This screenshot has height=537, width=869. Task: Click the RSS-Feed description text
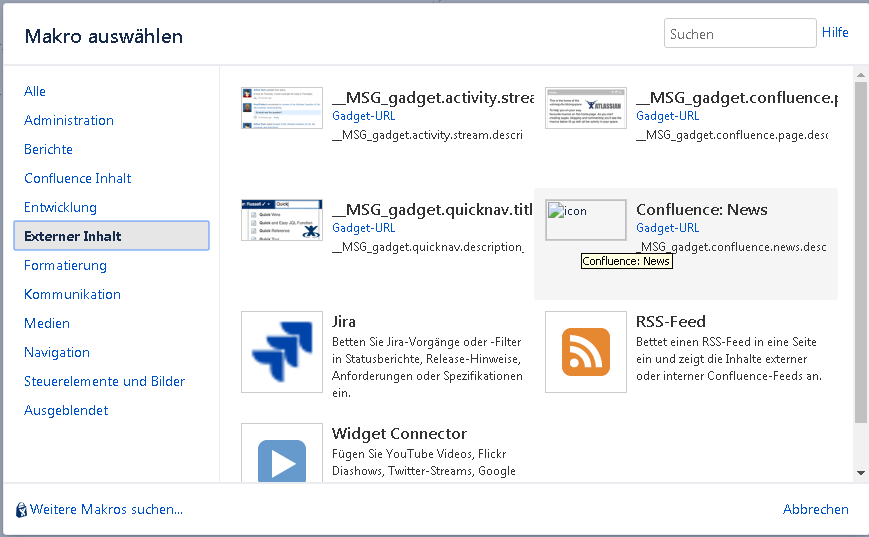click(x=729, y=359)
